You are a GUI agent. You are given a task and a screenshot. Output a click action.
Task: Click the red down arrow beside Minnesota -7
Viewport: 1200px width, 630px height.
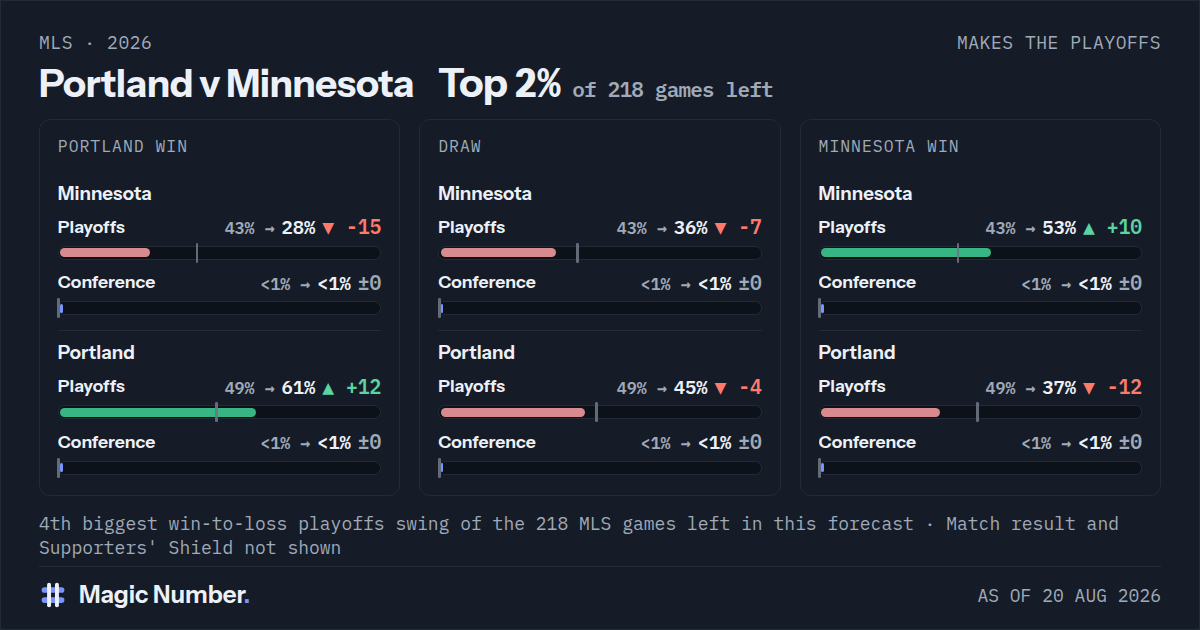[720, 228]
